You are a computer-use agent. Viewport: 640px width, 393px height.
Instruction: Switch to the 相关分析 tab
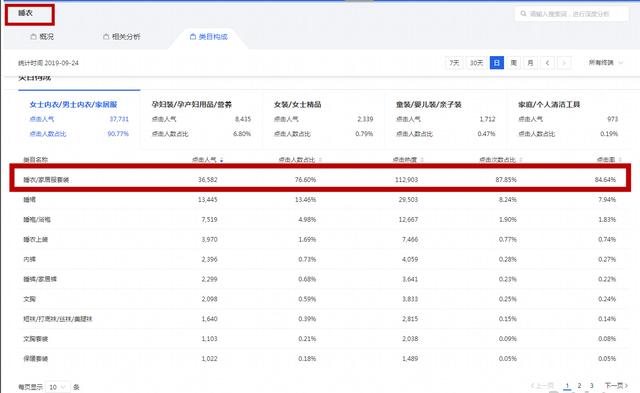[x=122, y=37]
